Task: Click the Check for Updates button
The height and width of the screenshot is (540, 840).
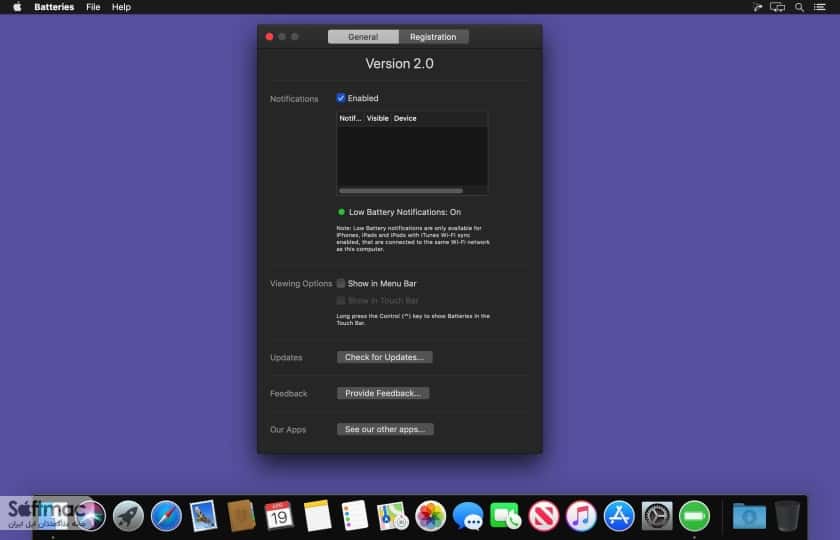Action: click(385, 357)
